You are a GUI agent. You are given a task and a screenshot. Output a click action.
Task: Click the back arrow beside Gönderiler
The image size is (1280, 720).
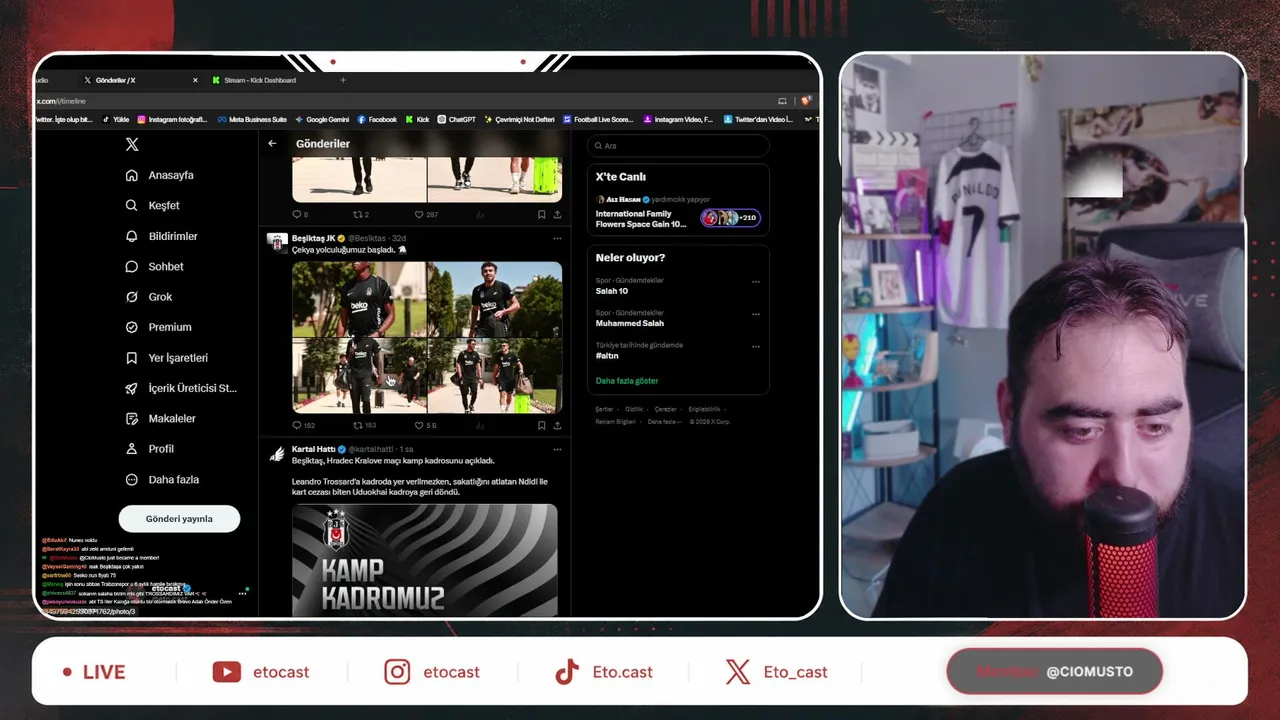[272, 144]
